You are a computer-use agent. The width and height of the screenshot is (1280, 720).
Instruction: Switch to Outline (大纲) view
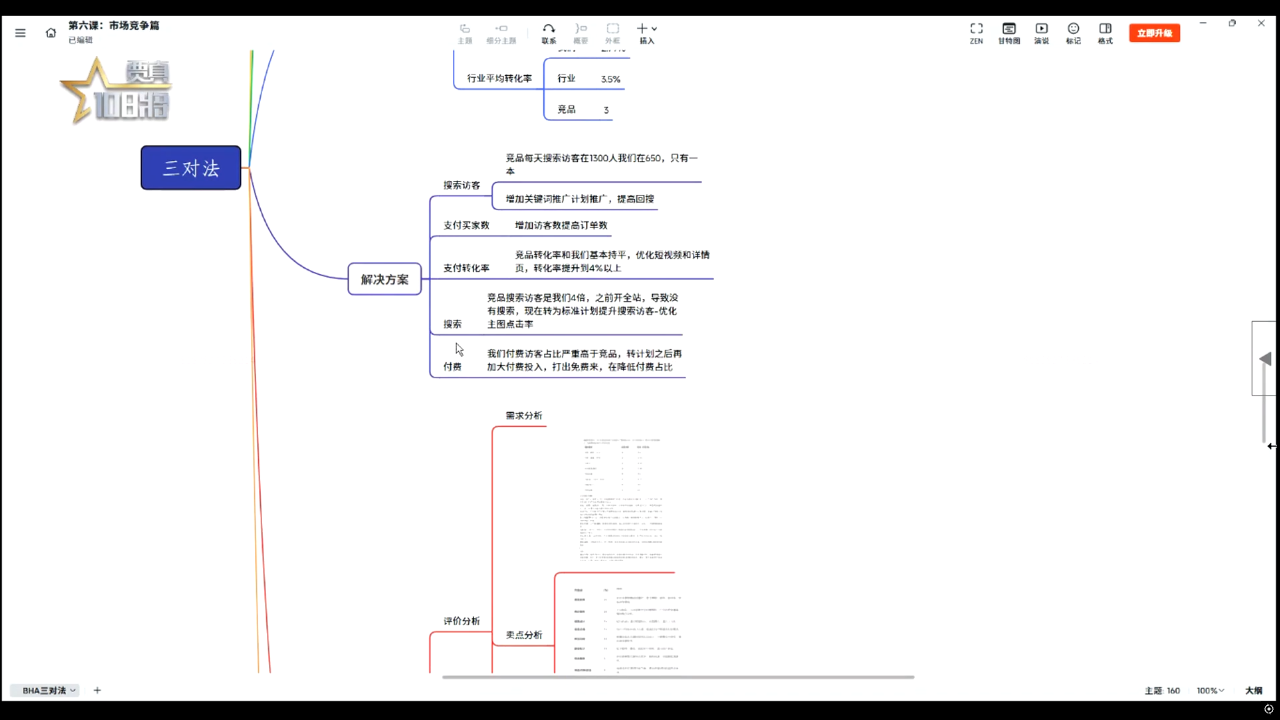(1253, 691)
